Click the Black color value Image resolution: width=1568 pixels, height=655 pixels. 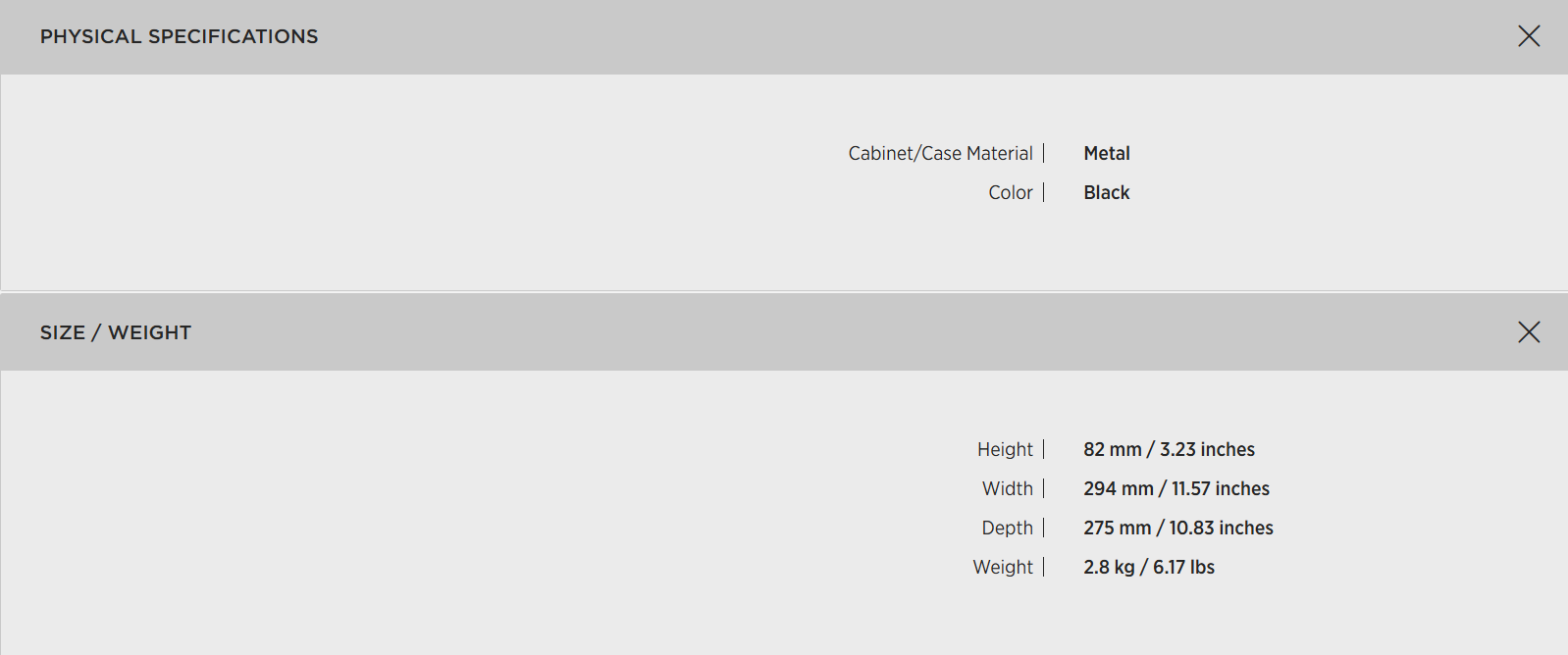pyautogui.click(x=1107, y=193)
